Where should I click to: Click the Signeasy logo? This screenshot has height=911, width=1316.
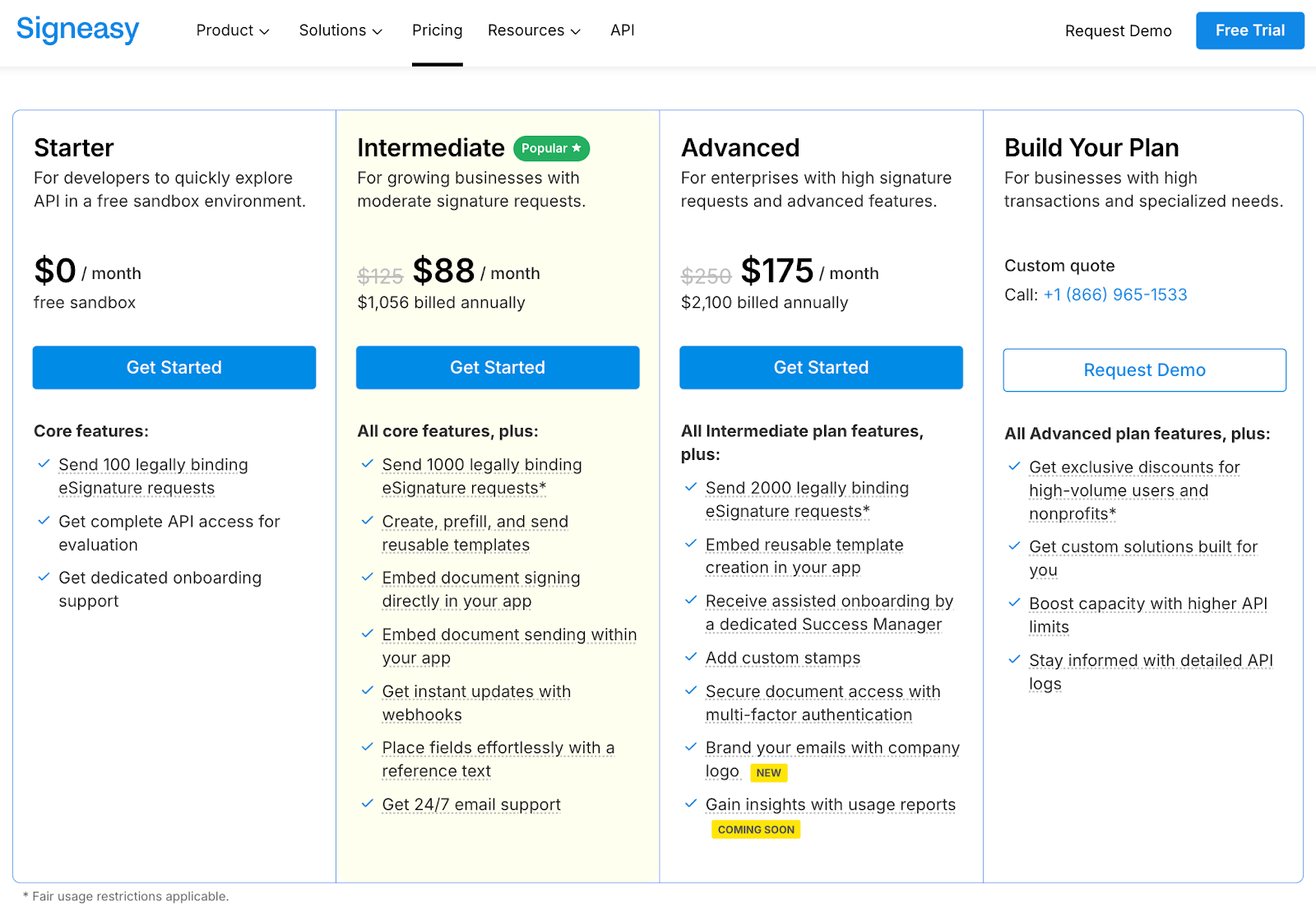(77, 30)
